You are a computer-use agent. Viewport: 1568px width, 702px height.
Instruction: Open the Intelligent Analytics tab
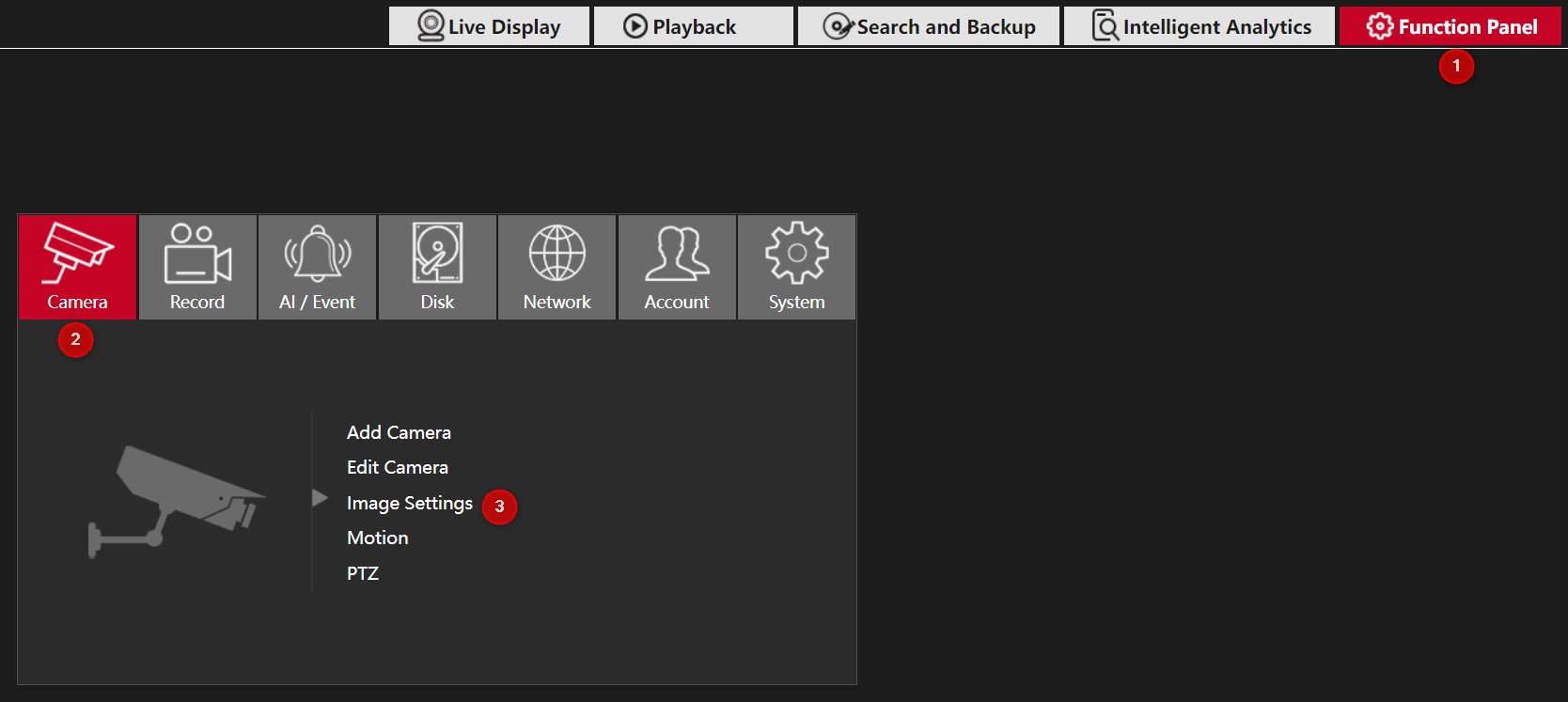pos(1200,26)
